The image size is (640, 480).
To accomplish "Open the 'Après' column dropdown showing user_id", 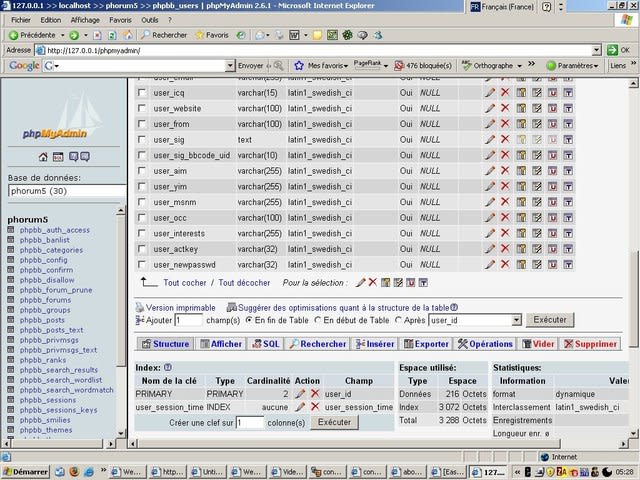I will 516,320.
